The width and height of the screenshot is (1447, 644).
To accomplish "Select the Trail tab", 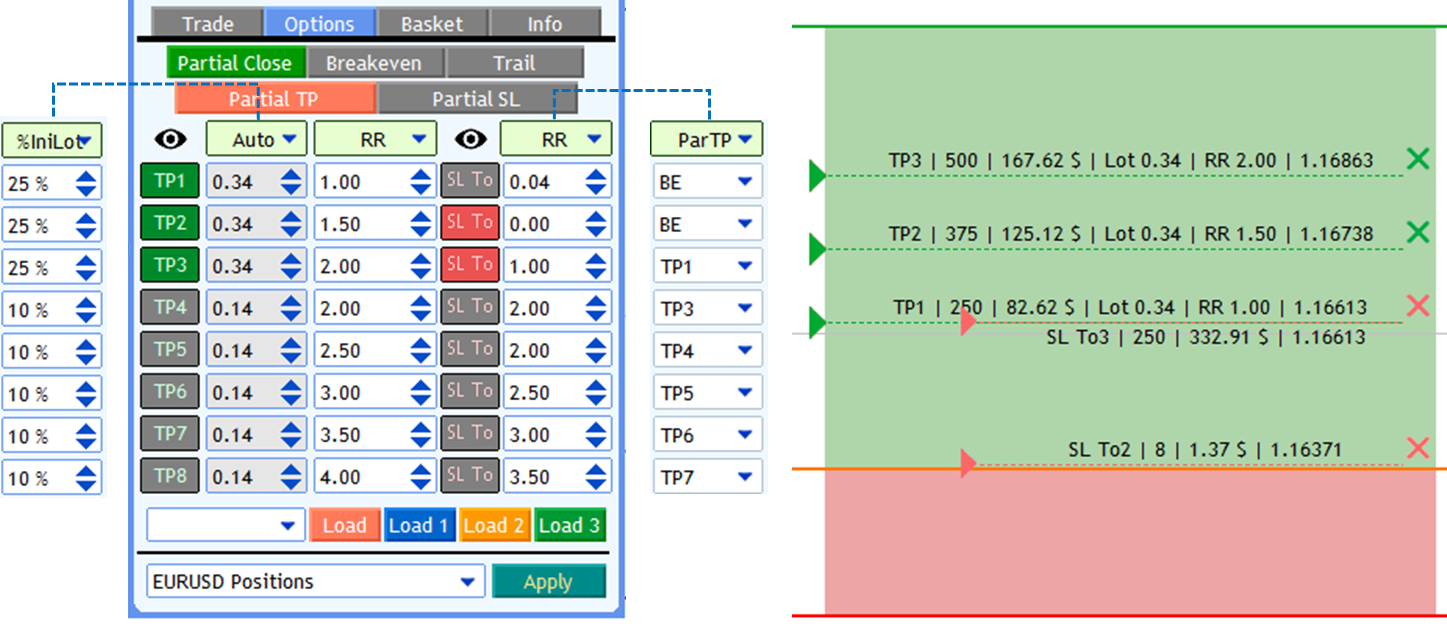I will point(514,62).
